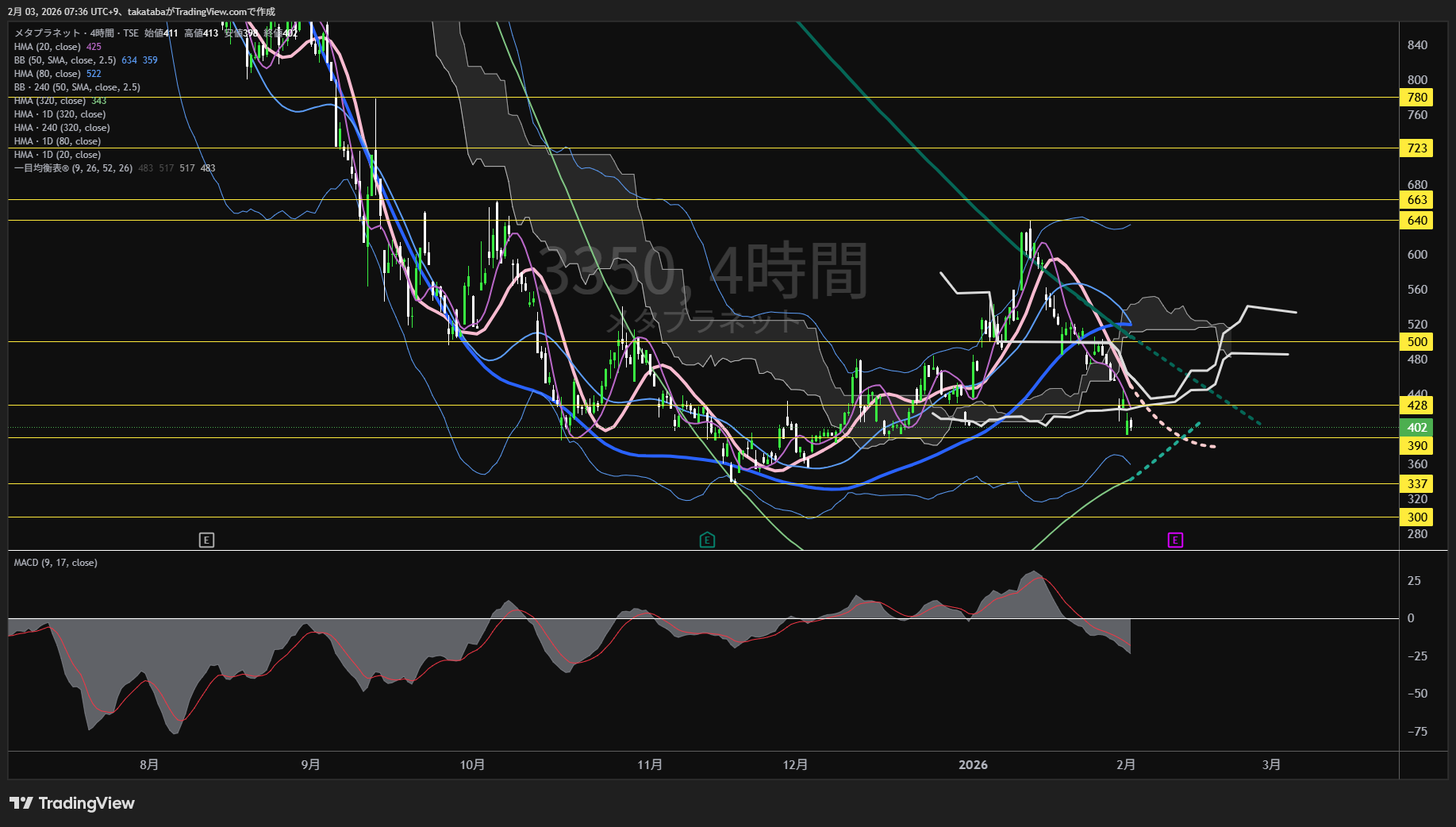Click the green 402 current price label
Viewport: 1456px width, 827px height.
(1417, 428)
